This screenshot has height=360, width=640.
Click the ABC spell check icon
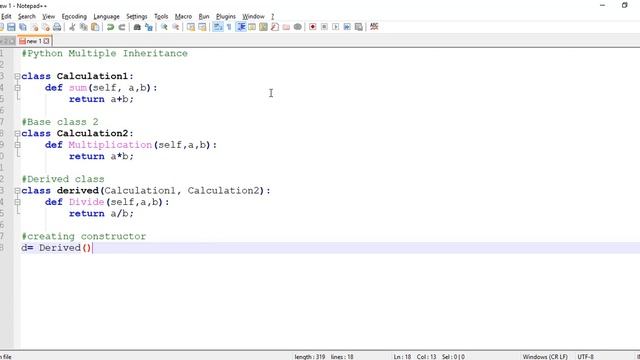click(x=374, y=27)
